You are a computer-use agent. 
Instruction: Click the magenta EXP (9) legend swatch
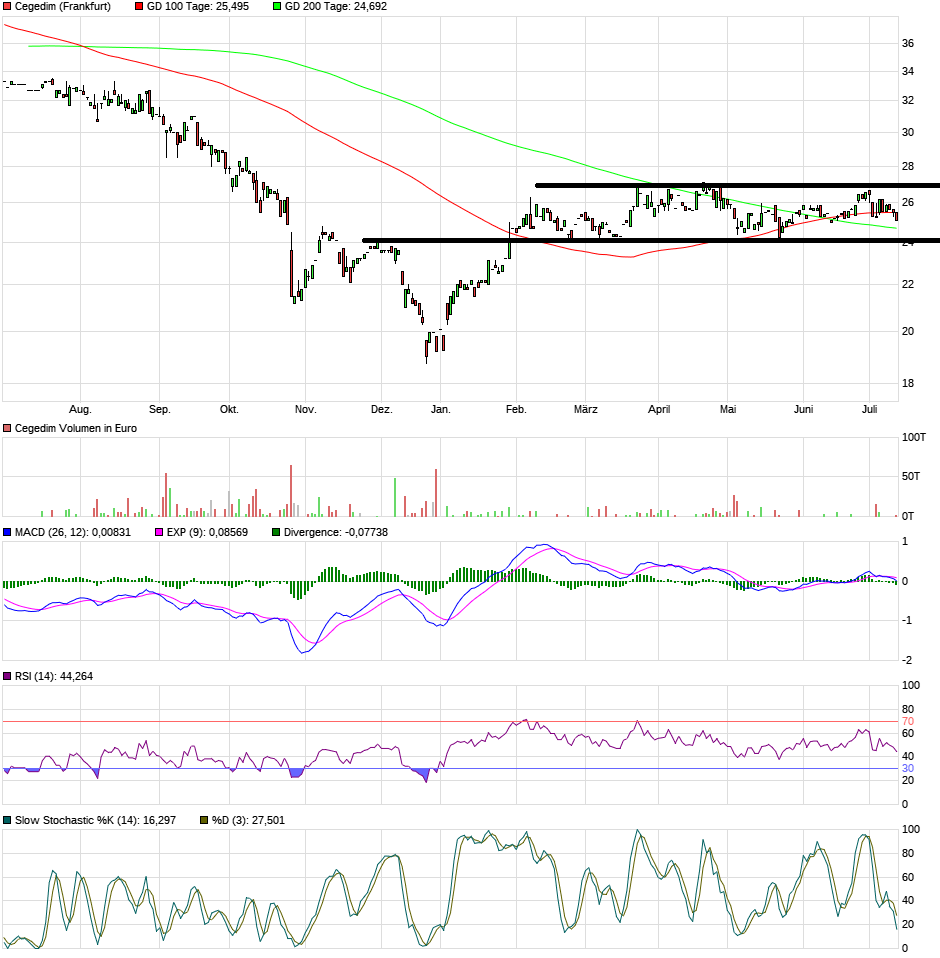159,532
